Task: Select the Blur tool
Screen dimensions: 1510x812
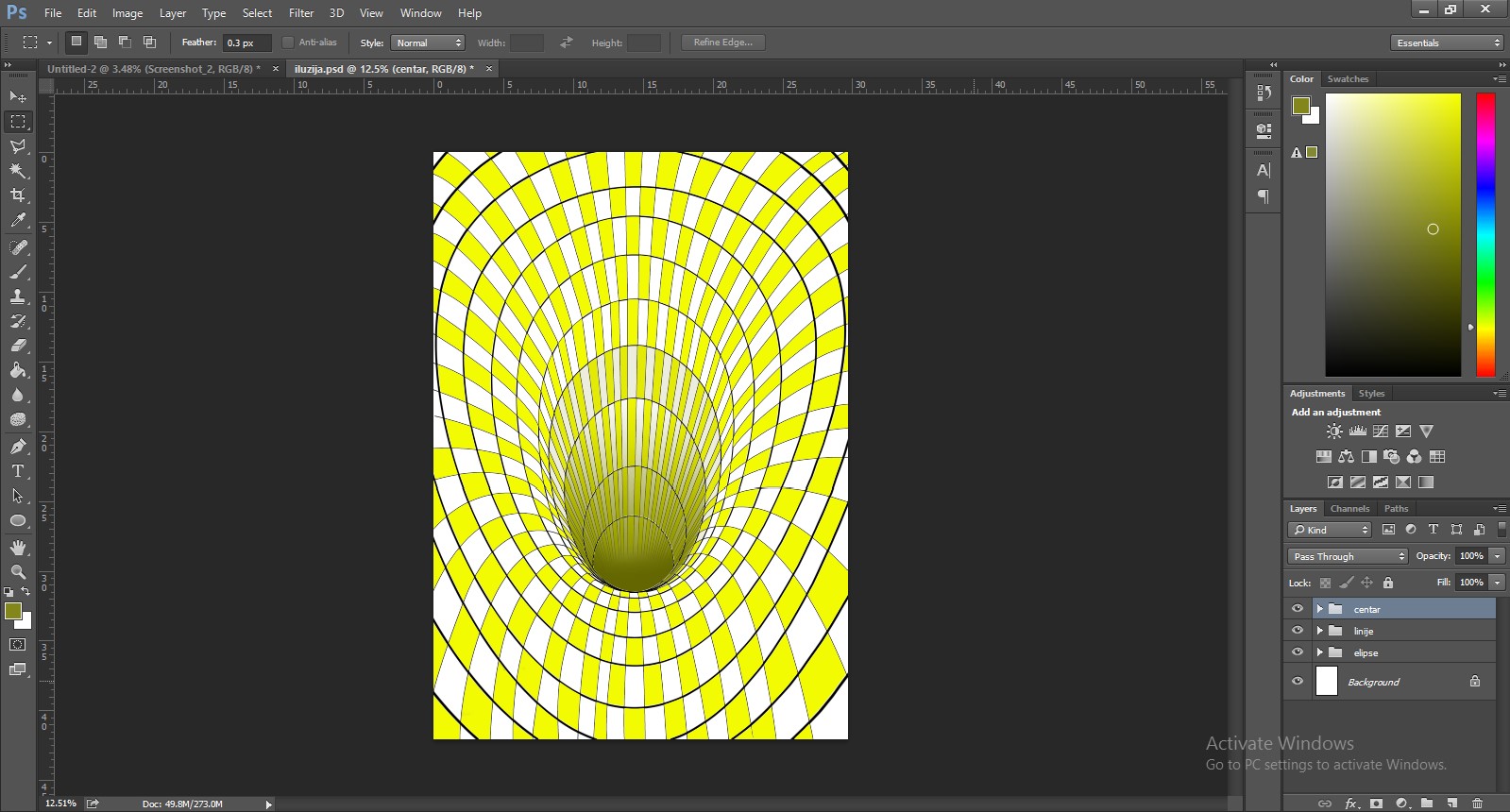Action: coord(18,395)
